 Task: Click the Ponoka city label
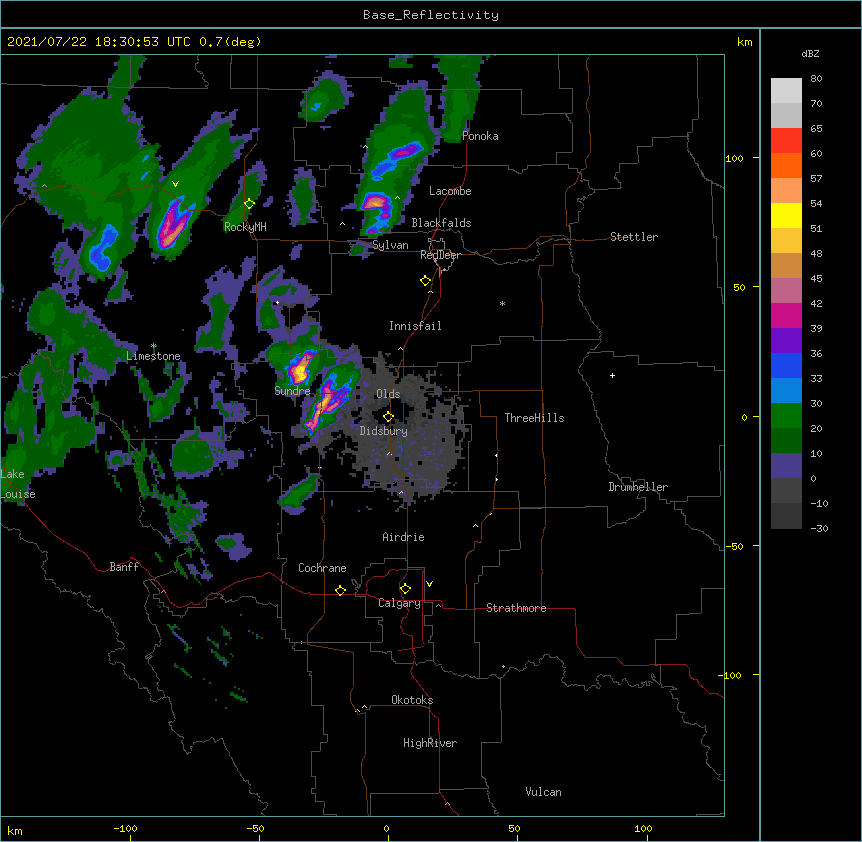[480, 136]
